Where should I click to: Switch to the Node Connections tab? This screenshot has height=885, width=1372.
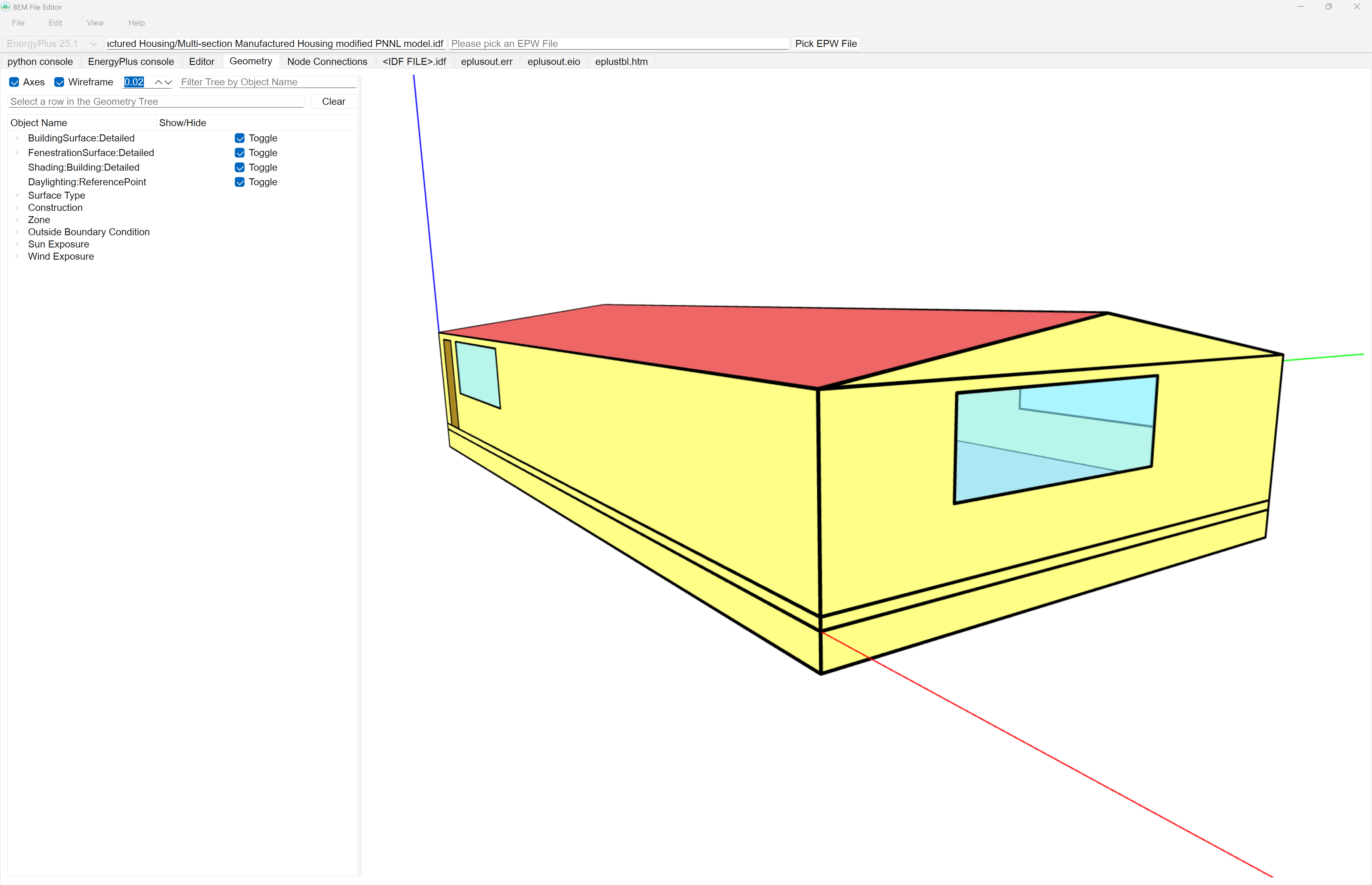(x=327, y=62)
